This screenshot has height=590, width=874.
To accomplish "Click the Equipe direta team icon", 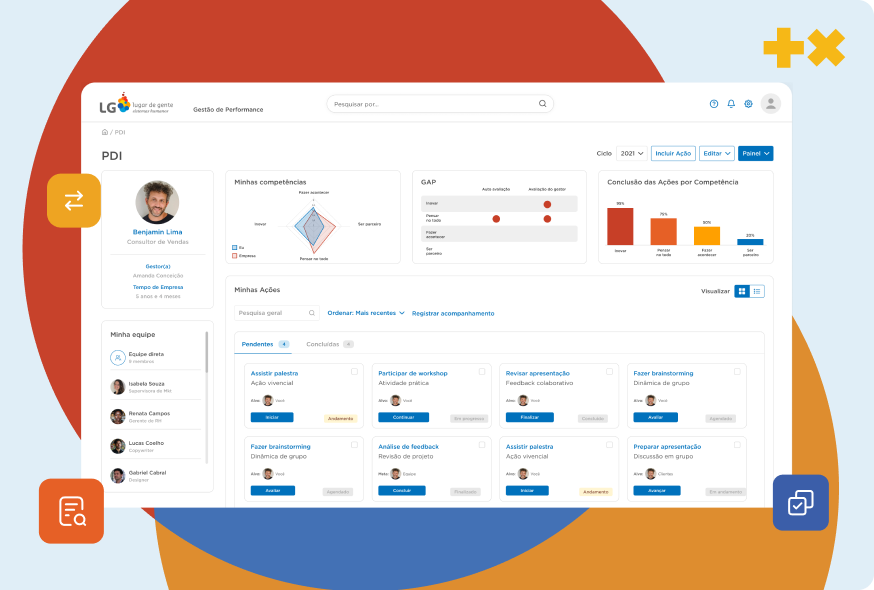I will click(x=118, y=357).
